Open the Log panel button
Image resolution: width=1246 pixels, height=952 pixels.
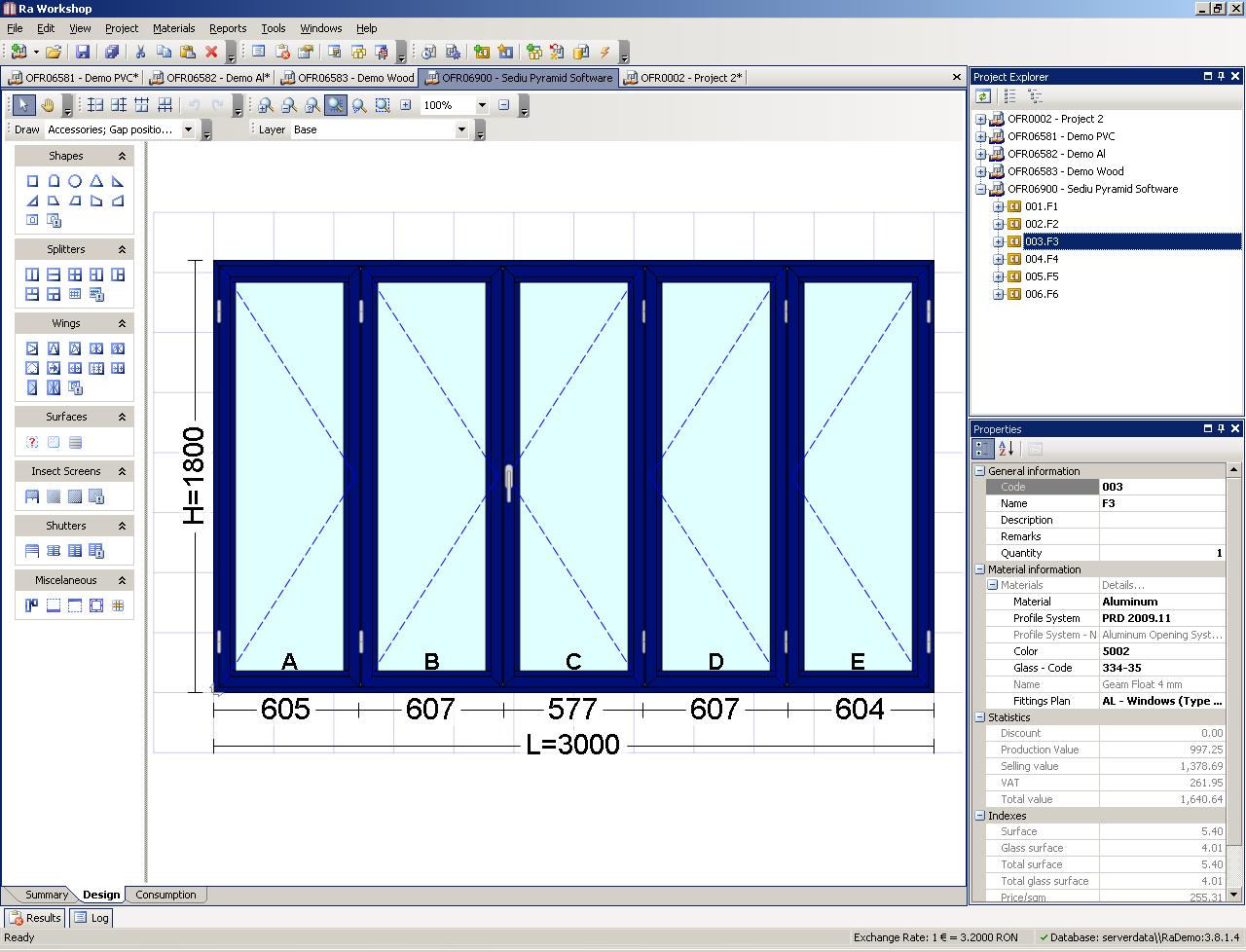click(92, 918)
